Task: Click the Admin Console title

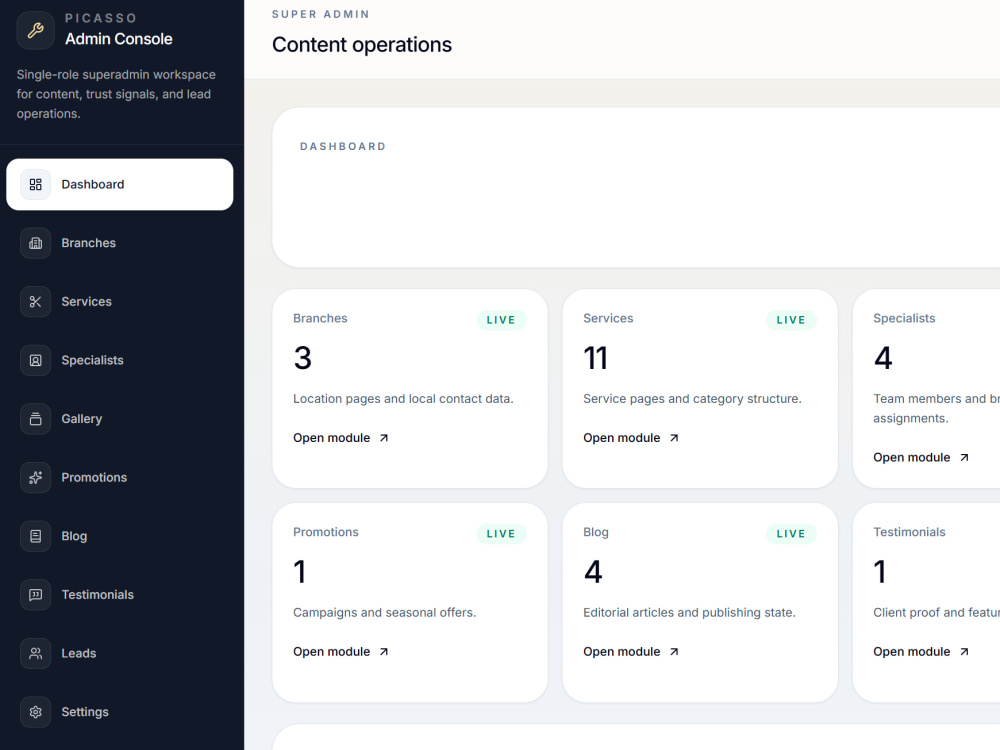Action: pos(119,39)
